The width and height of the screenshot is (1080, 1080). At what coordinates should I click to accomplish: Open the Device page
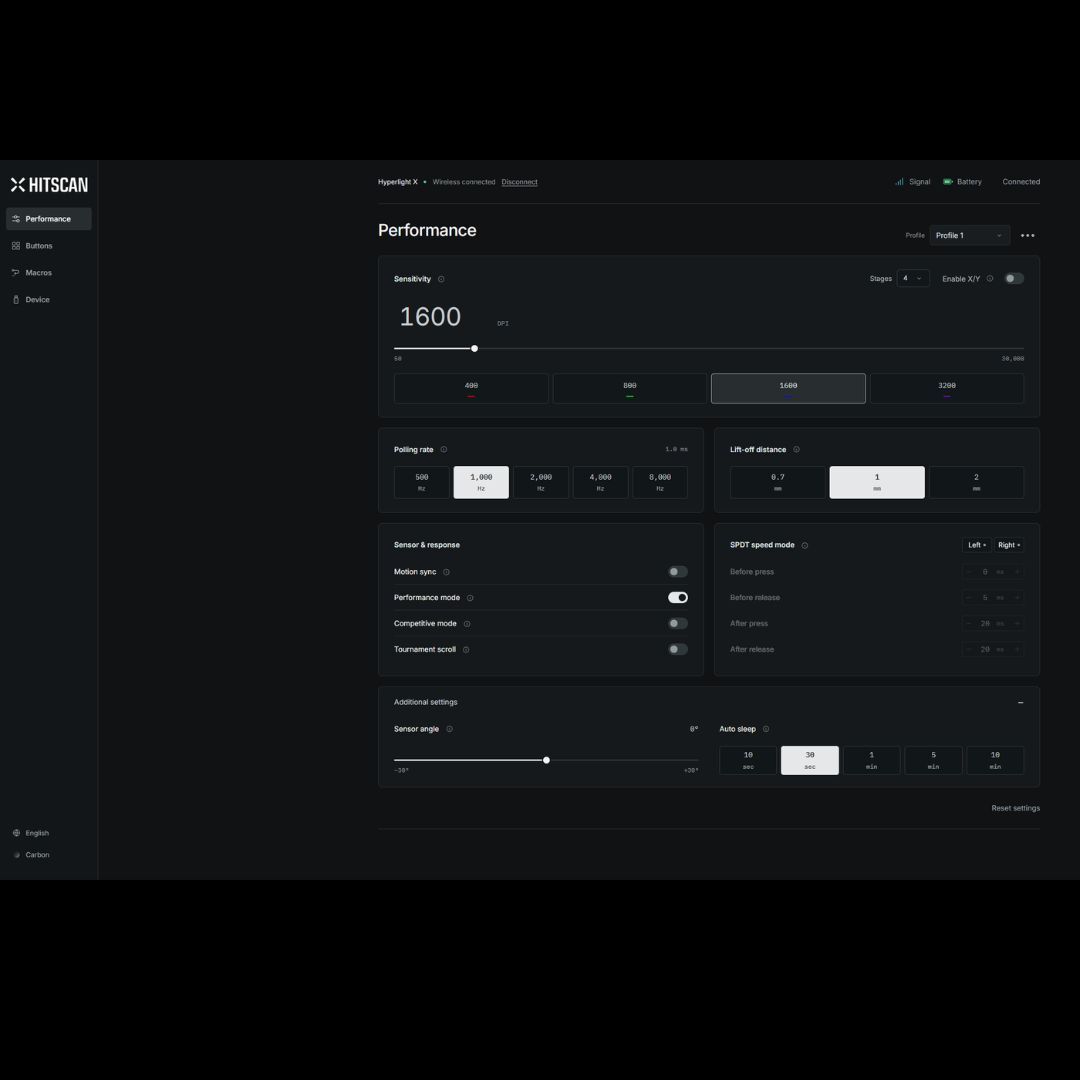click(x=48, y=300)
